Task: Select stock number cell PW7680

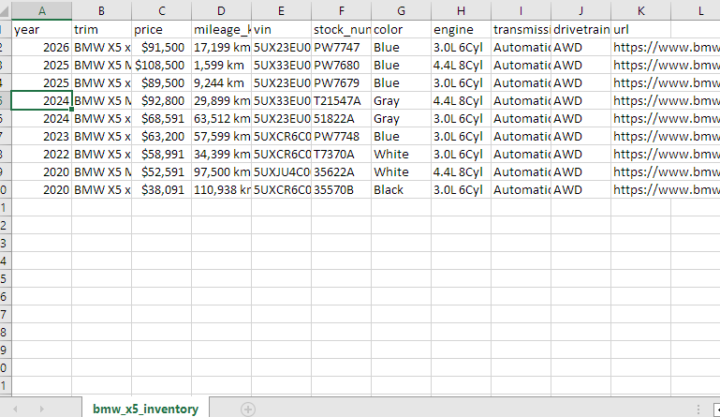Action: (x=341, y=65)
